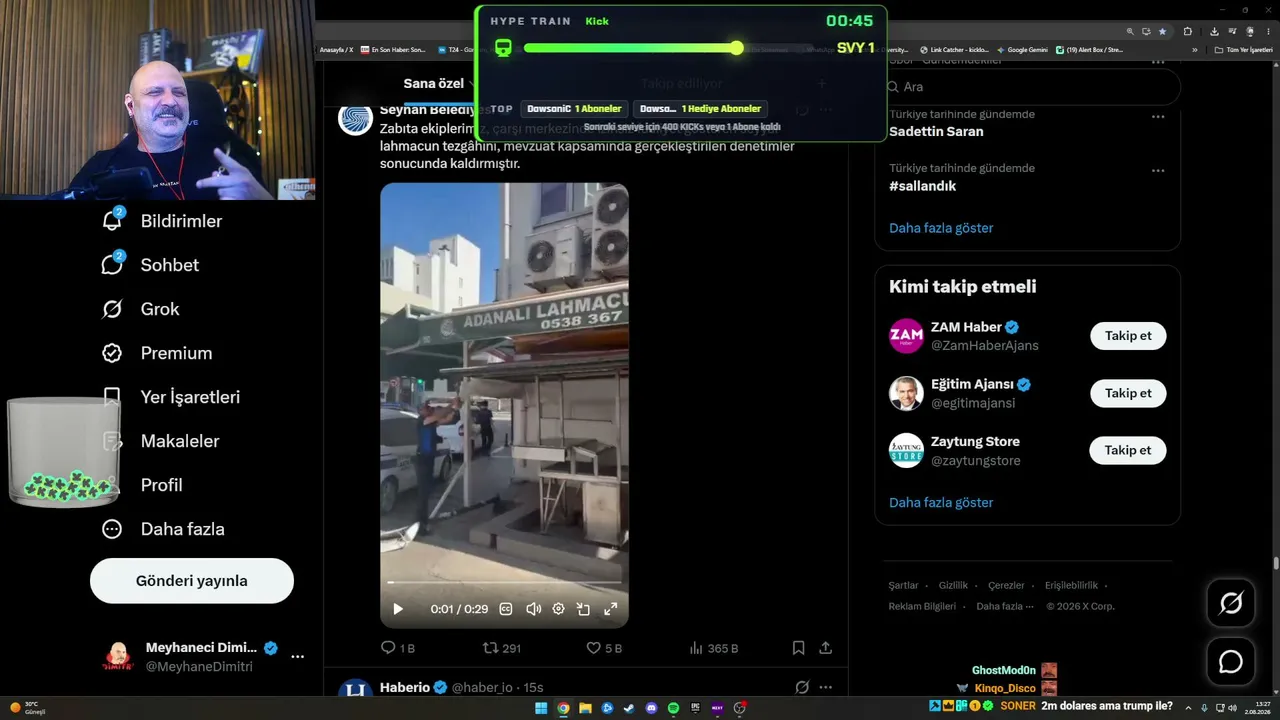Open video settings gear icon
This screenshot has height=720, width=1280.
click(x=558, y=609)
